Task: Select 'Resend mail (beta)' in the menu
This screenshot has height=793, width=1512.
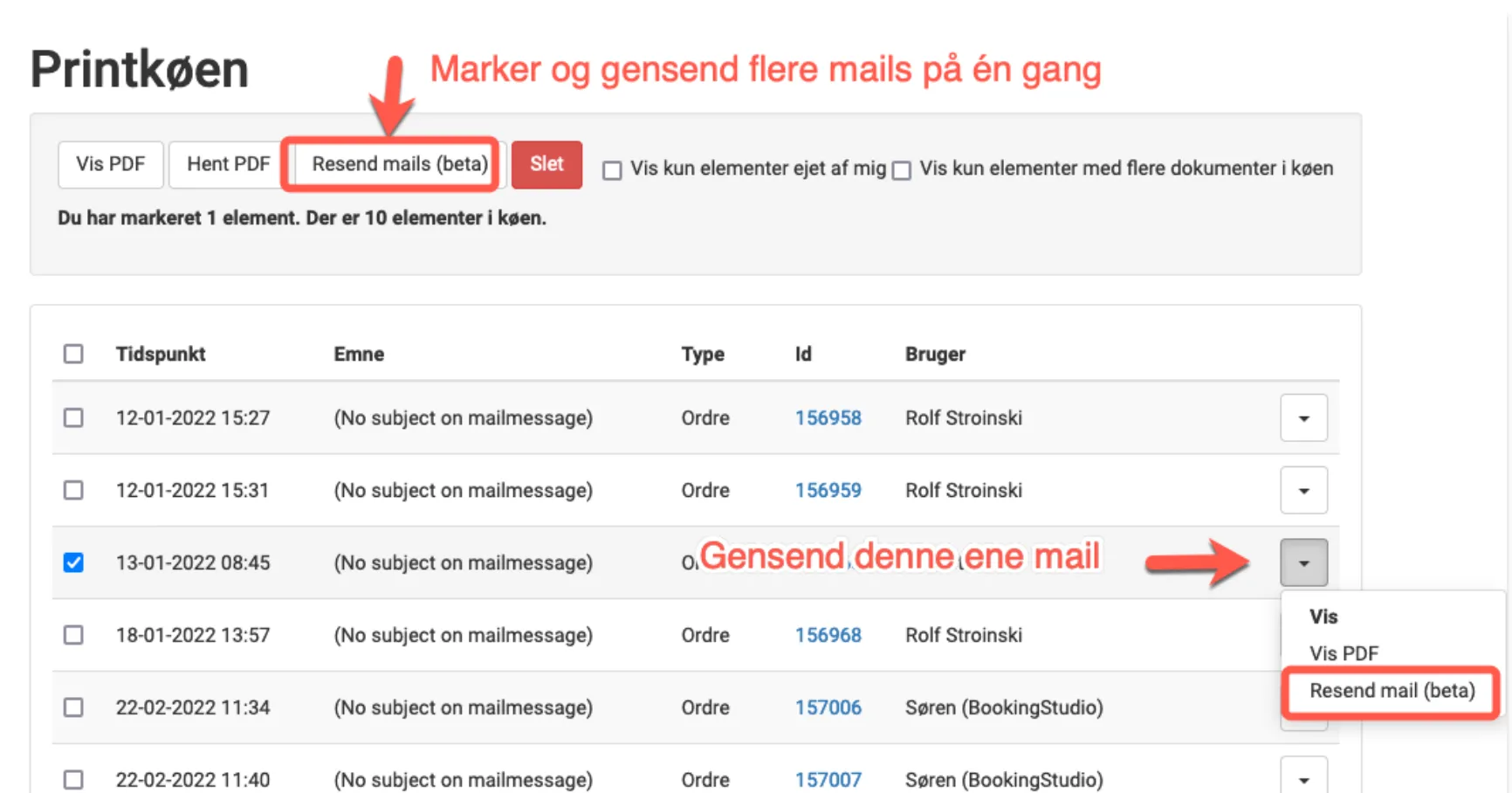Action: click(1390, 690)
